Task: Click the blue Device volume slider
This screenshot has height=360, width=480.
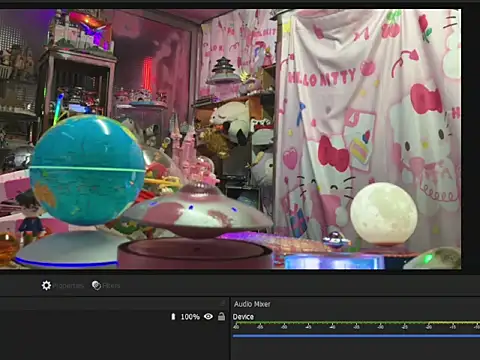Action: [356, 336]
